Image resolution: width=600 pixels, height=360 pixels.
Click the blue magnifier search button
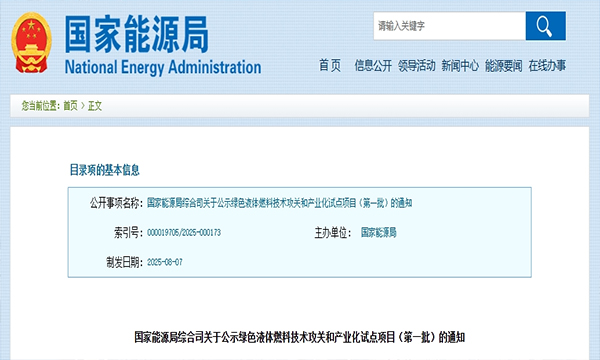pyautogui.click(x=545, y=26)
